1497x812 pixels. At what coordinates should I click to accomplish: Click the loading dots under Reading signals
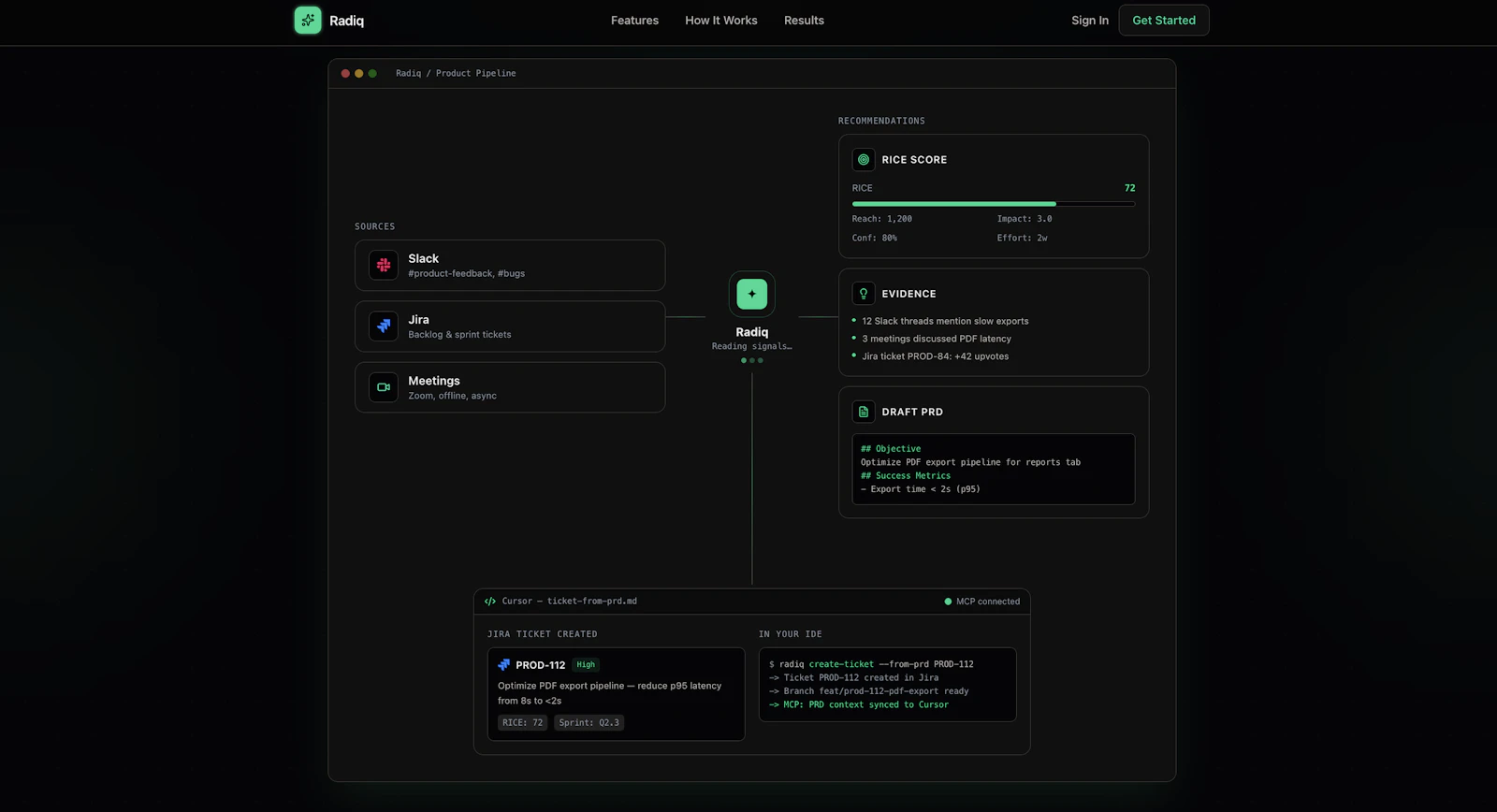[752, 361]
